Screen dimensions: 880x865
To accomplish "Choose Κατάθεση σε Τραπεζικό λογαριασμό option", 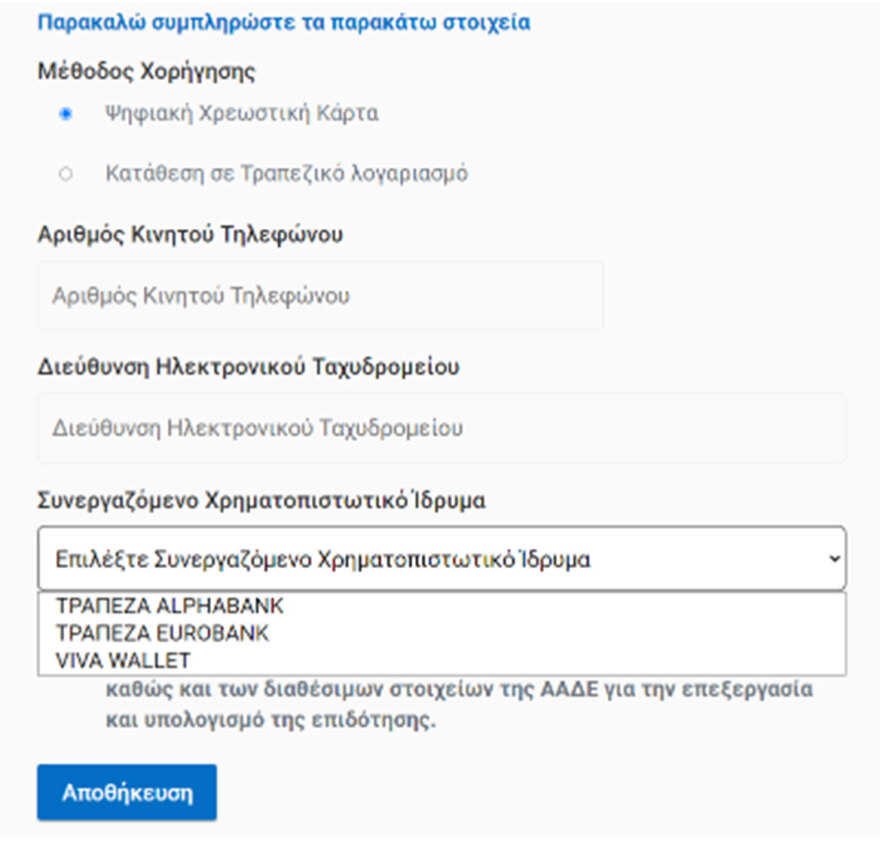I will pos(66,172).
